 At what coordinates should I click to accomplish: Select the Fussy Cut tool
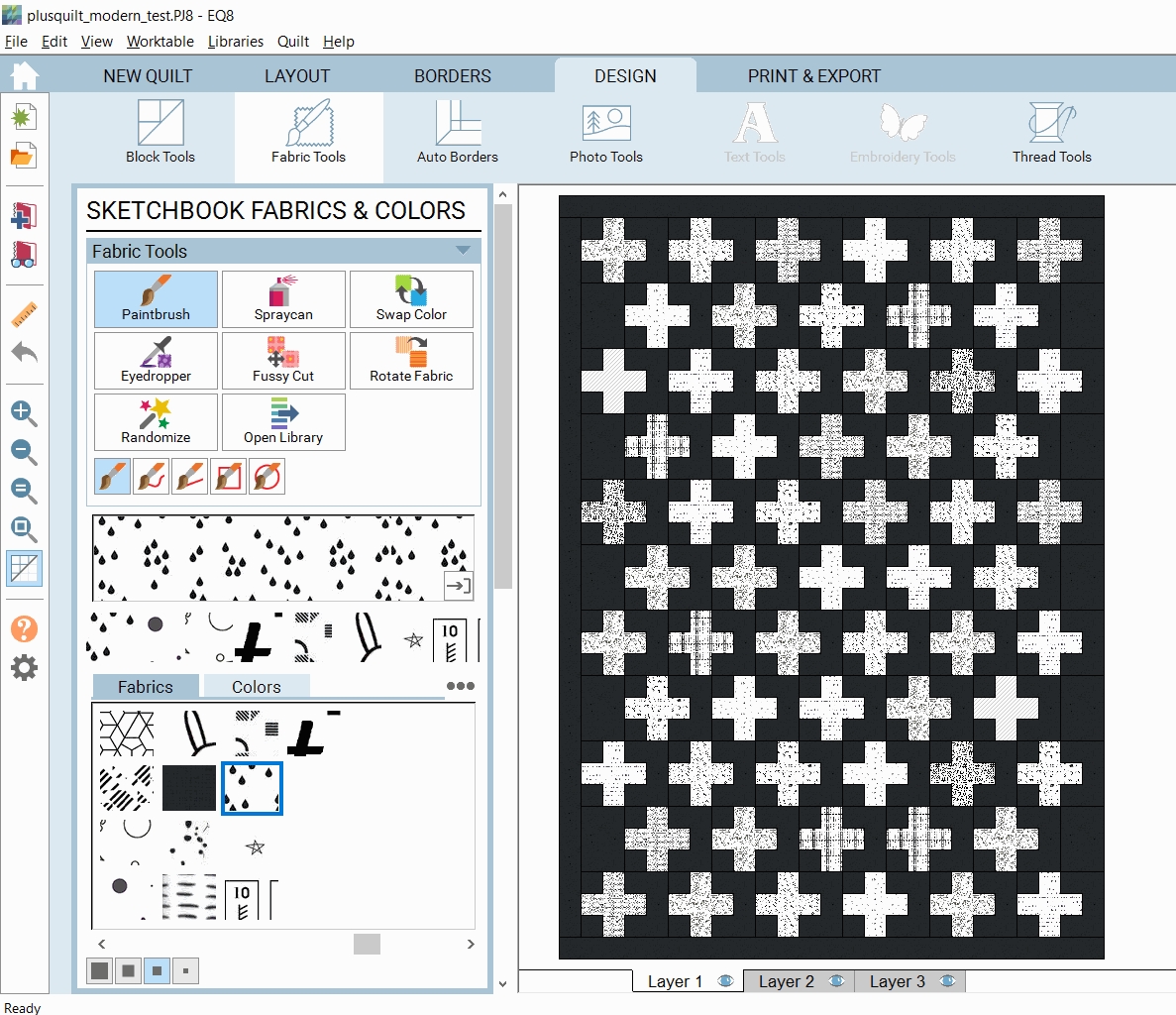tap(283, 360)
